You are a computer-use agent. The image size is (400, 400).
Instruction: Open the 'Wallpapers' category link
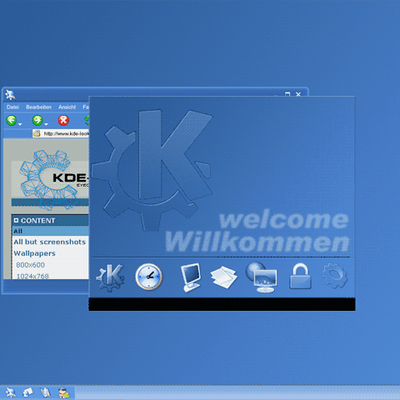(34, 253)
